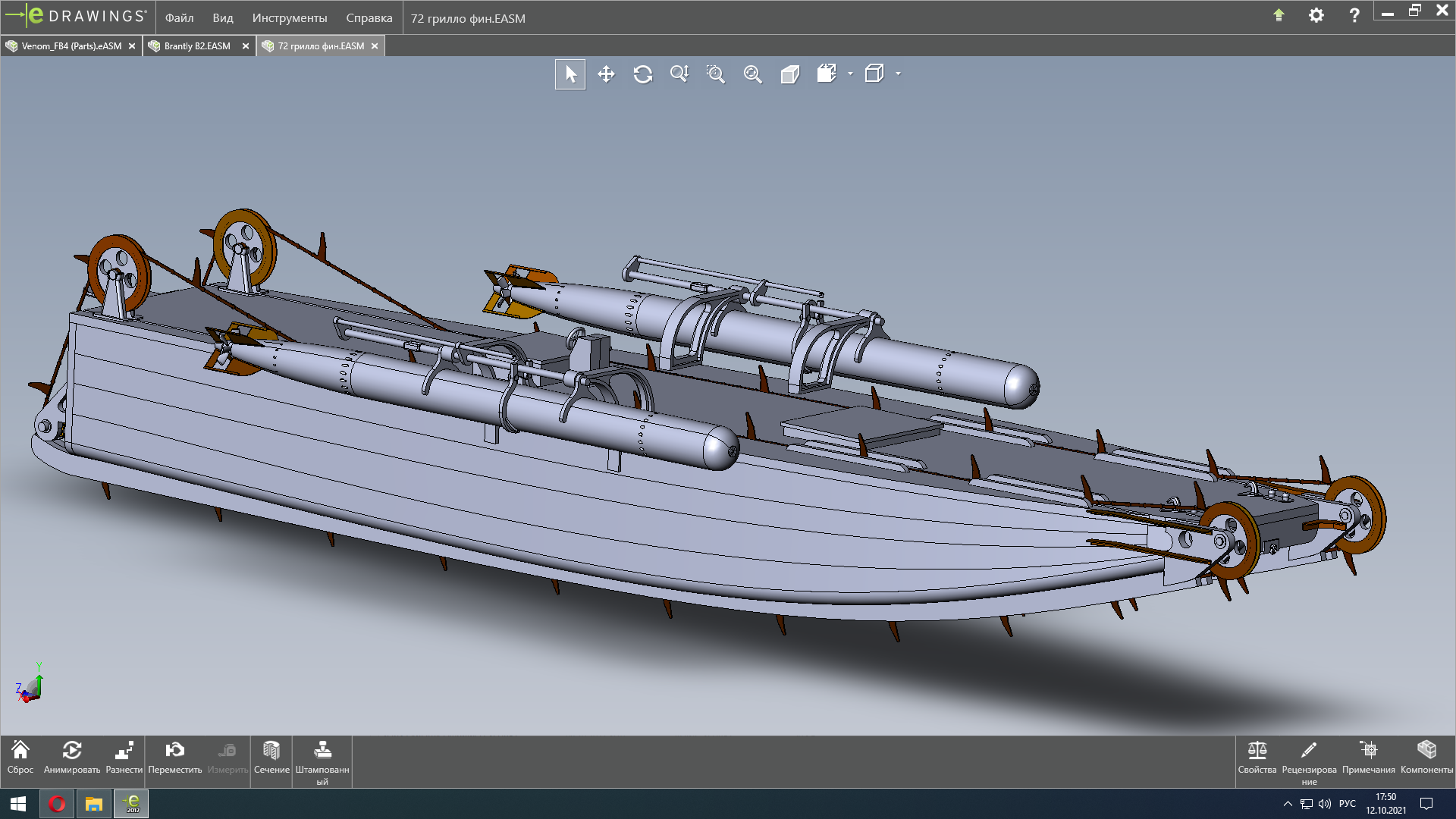Open the Windows Start menu
Image resolution: width=1456 pixels, height=819 pixels.
click(18, 804)
